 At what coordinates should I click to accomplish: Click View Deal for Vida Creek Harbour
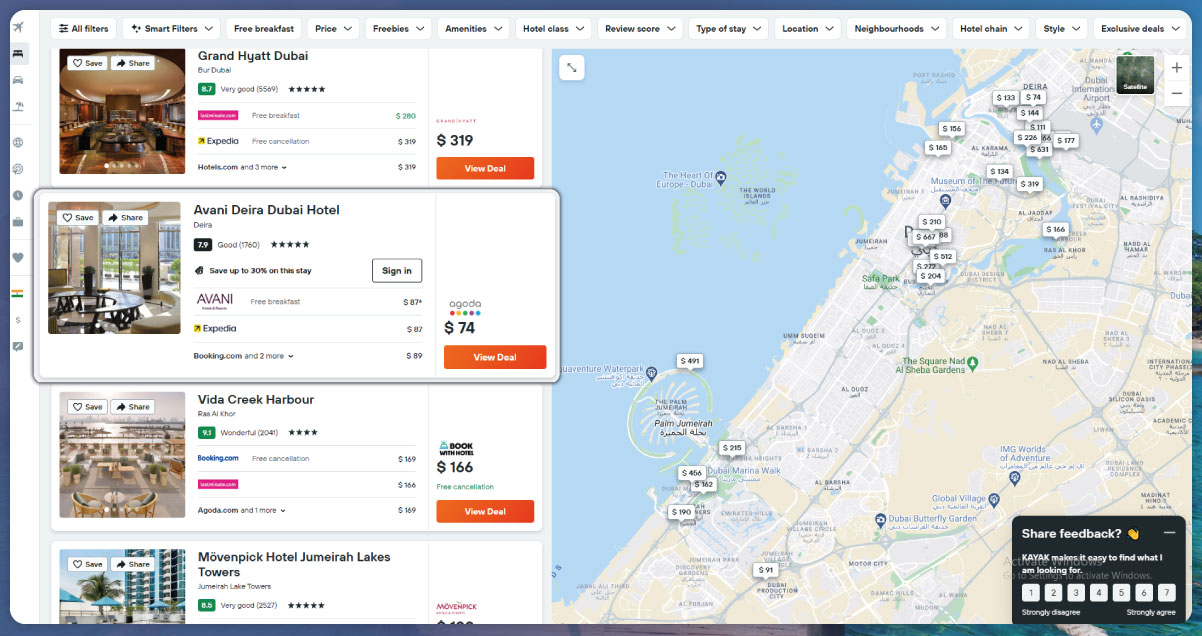point(485,511)
